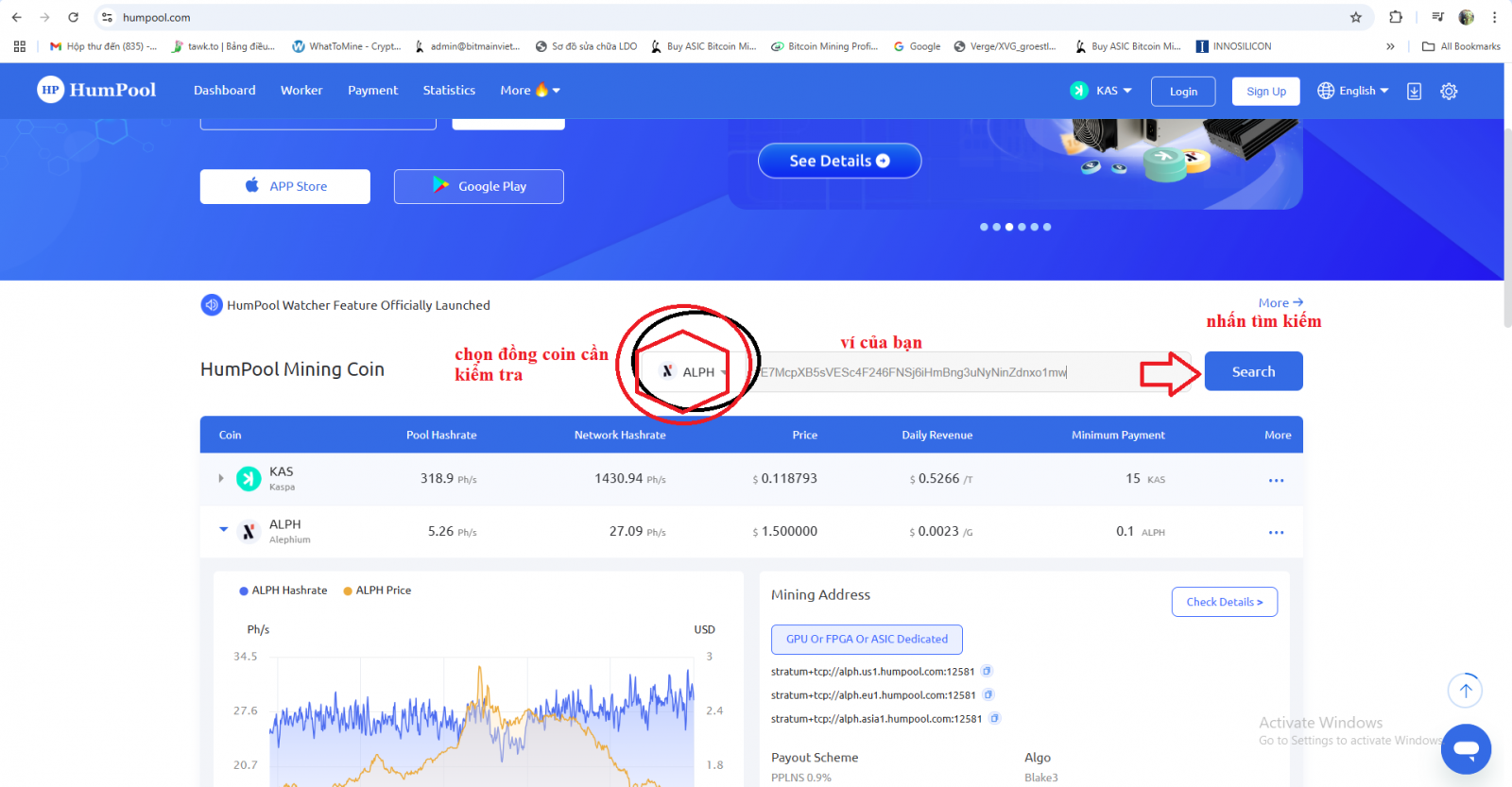
Task: Click the Sign Up button
Action: (x=1266, y=92)
